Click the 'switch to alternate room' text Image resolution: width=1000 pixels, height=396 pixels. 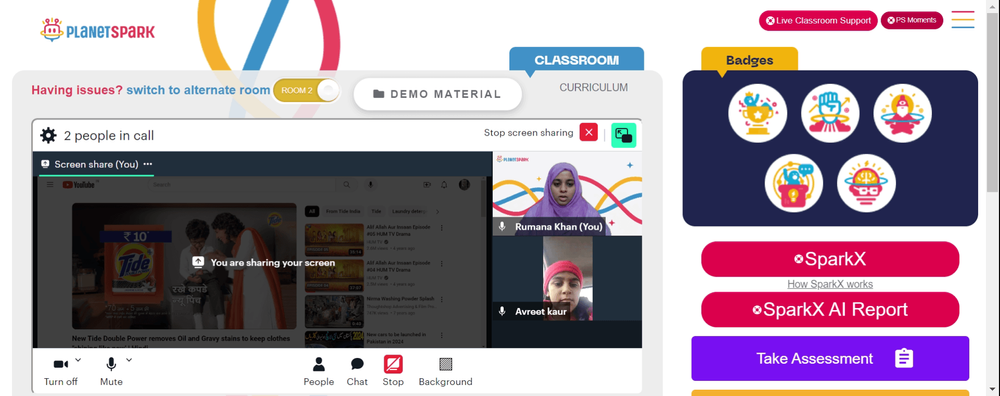pos(198,91)
